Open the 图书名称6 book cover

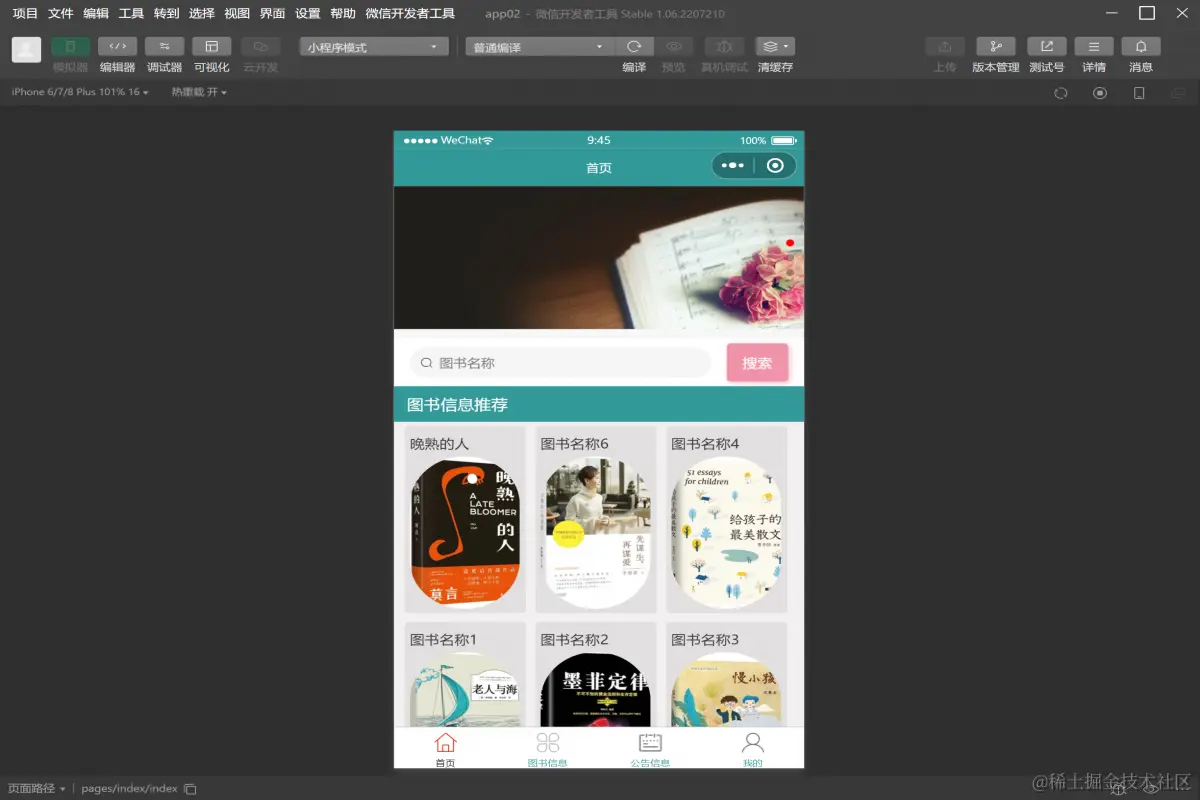pyautogui.click(x=596, y=532)
